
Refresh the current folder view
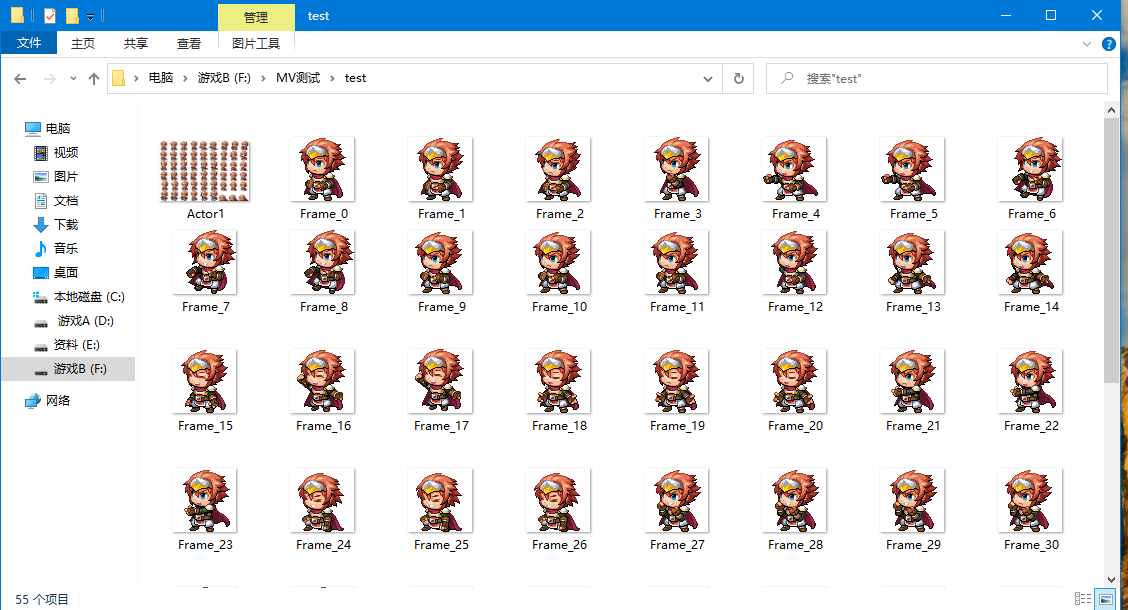pyautogui.click(x=739, y=78)
